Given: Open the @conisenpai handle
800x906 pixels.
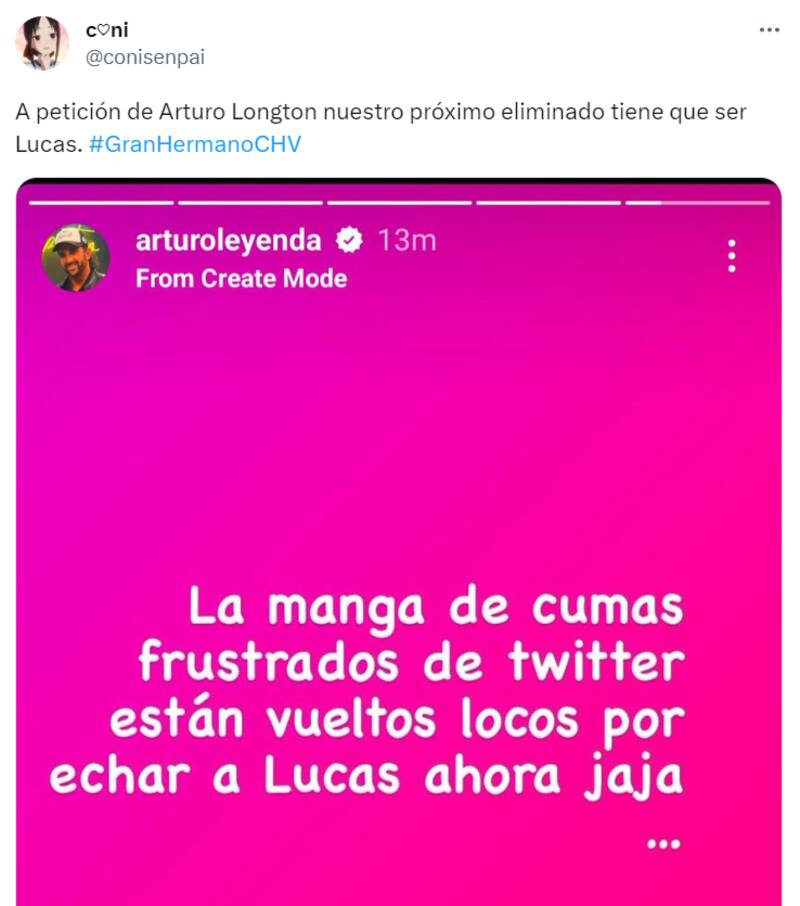Looking at the screenshot, I should [x=145, y=57].
